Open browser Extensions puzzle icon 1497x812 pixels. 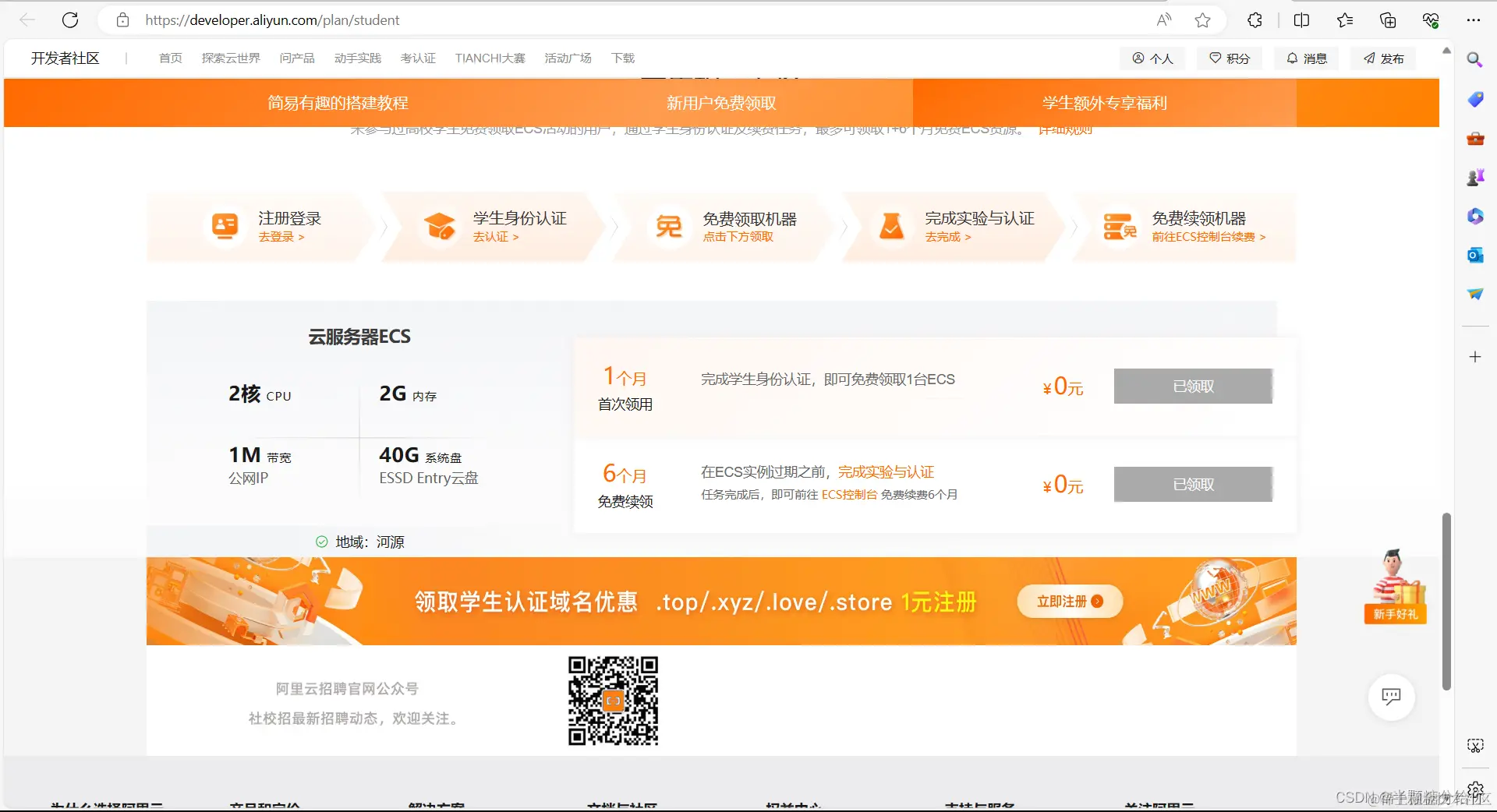tap(1255, 20)
